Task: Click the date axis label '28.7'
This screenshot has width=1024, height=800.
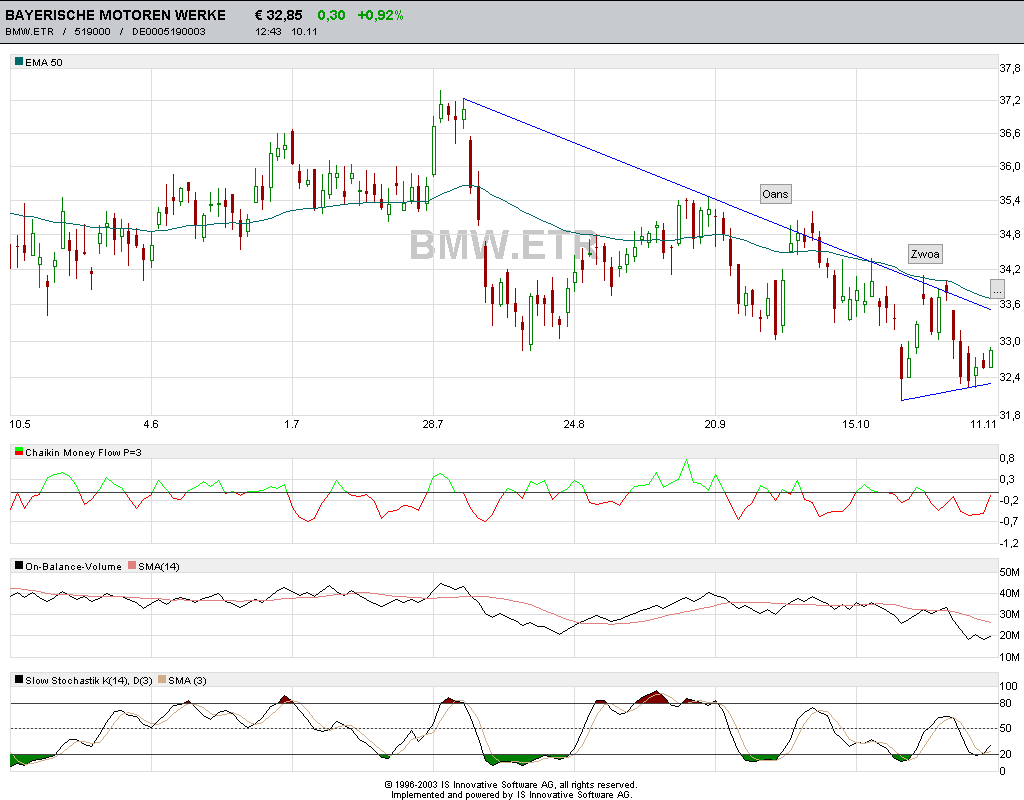Action: (x=432, y=424)
